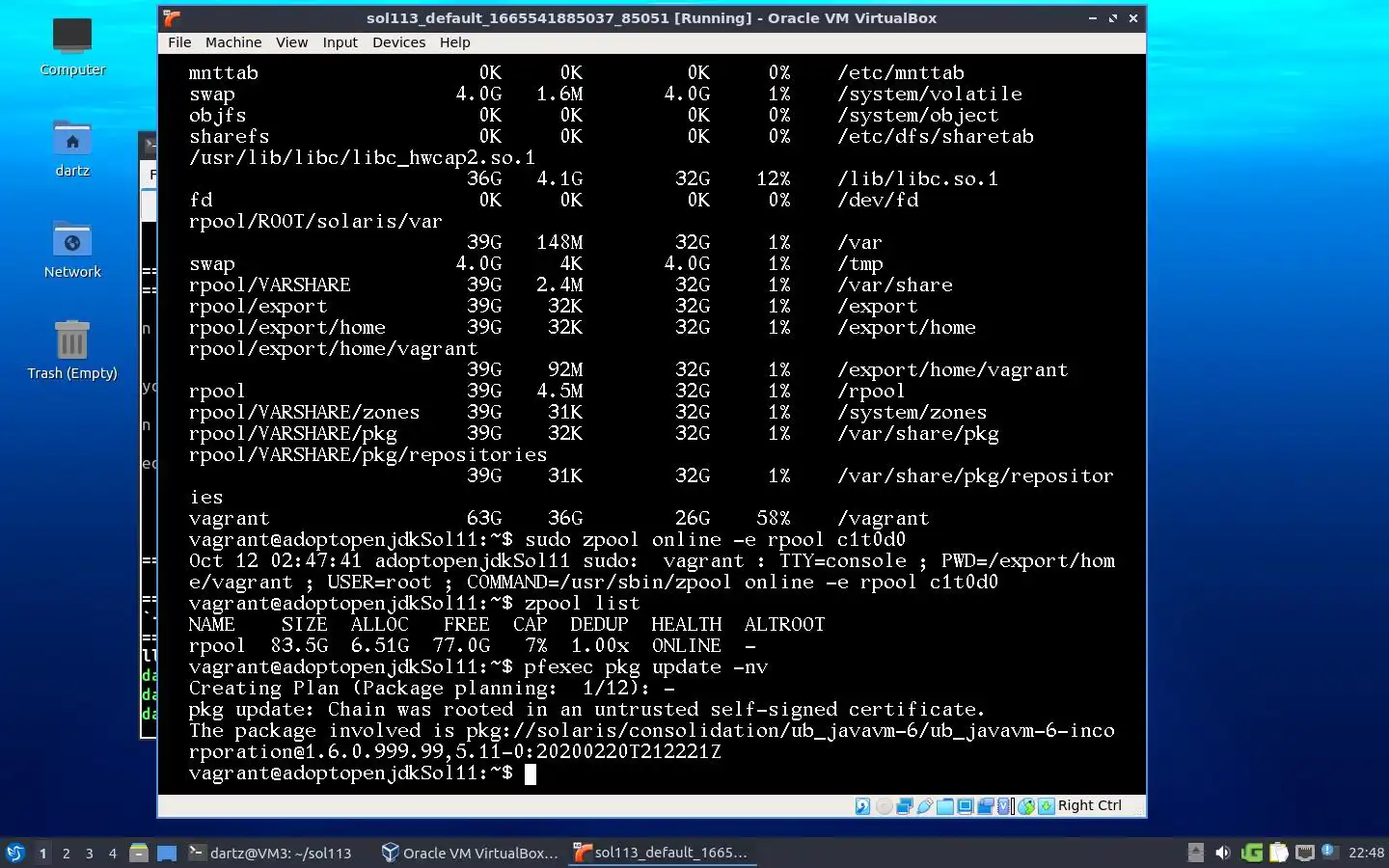Click the 22:48 clock
The width and height of the screenshot is (1389, 868).
[x=1366, y=853]
